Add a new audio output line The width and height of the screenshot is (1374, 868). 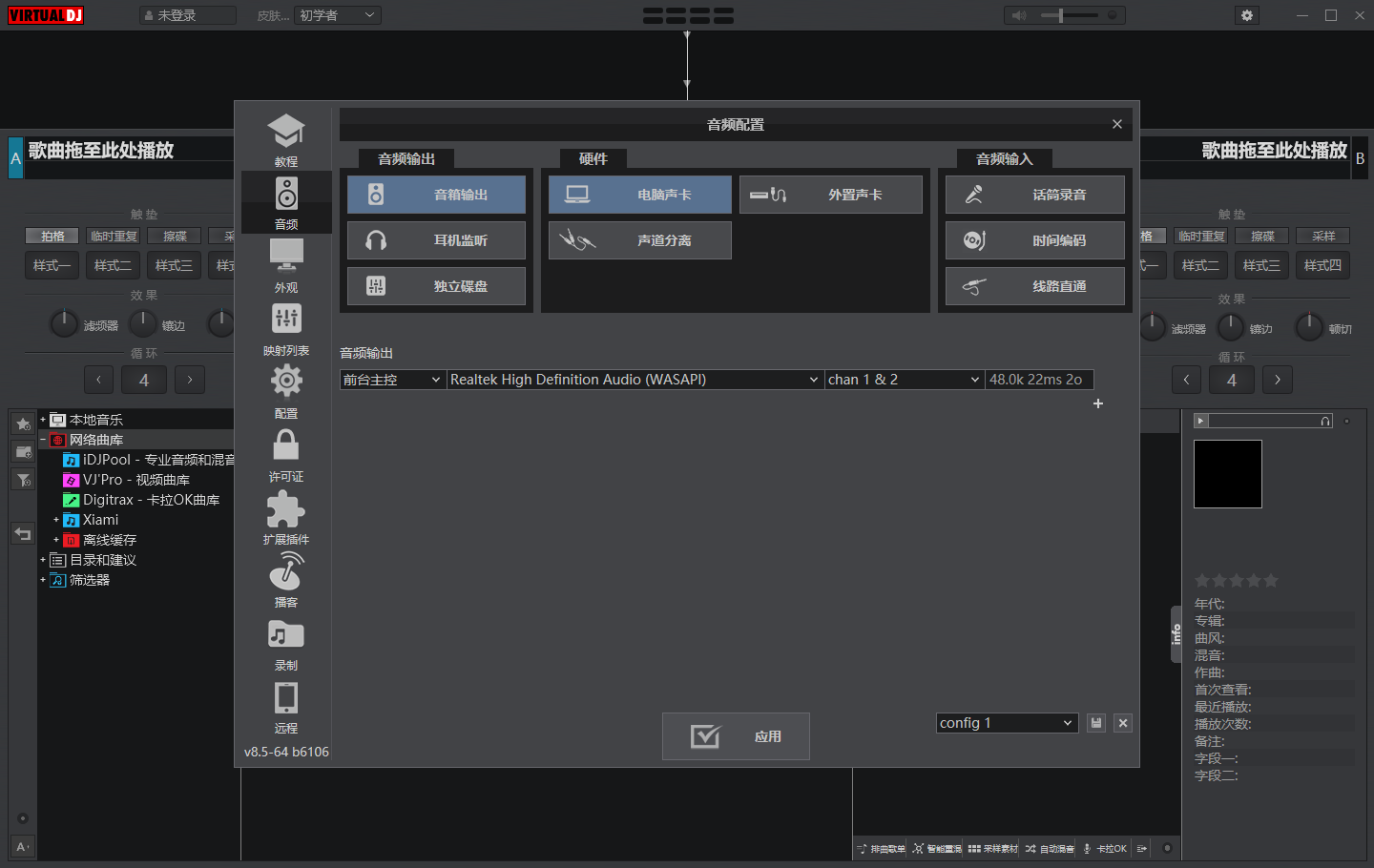(1098, 403)
